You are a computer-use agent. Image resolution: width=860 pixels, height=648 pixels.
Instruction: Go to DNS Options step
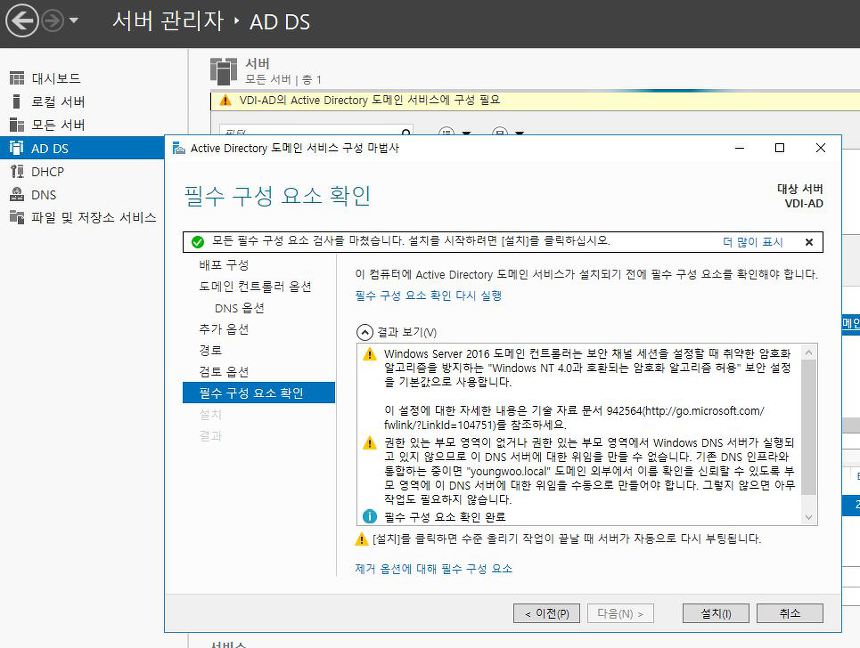coord(240,308)
